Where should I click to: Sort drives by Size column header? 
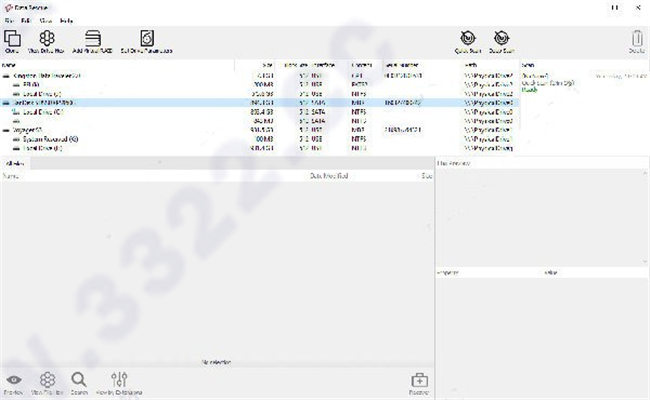tap(268, 65)
